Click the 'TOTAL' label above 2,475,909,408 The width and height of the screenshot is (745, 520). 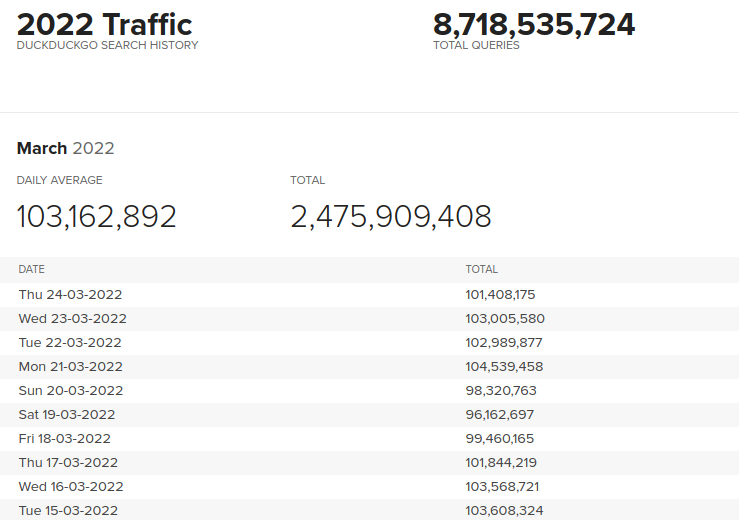(307, 180)
